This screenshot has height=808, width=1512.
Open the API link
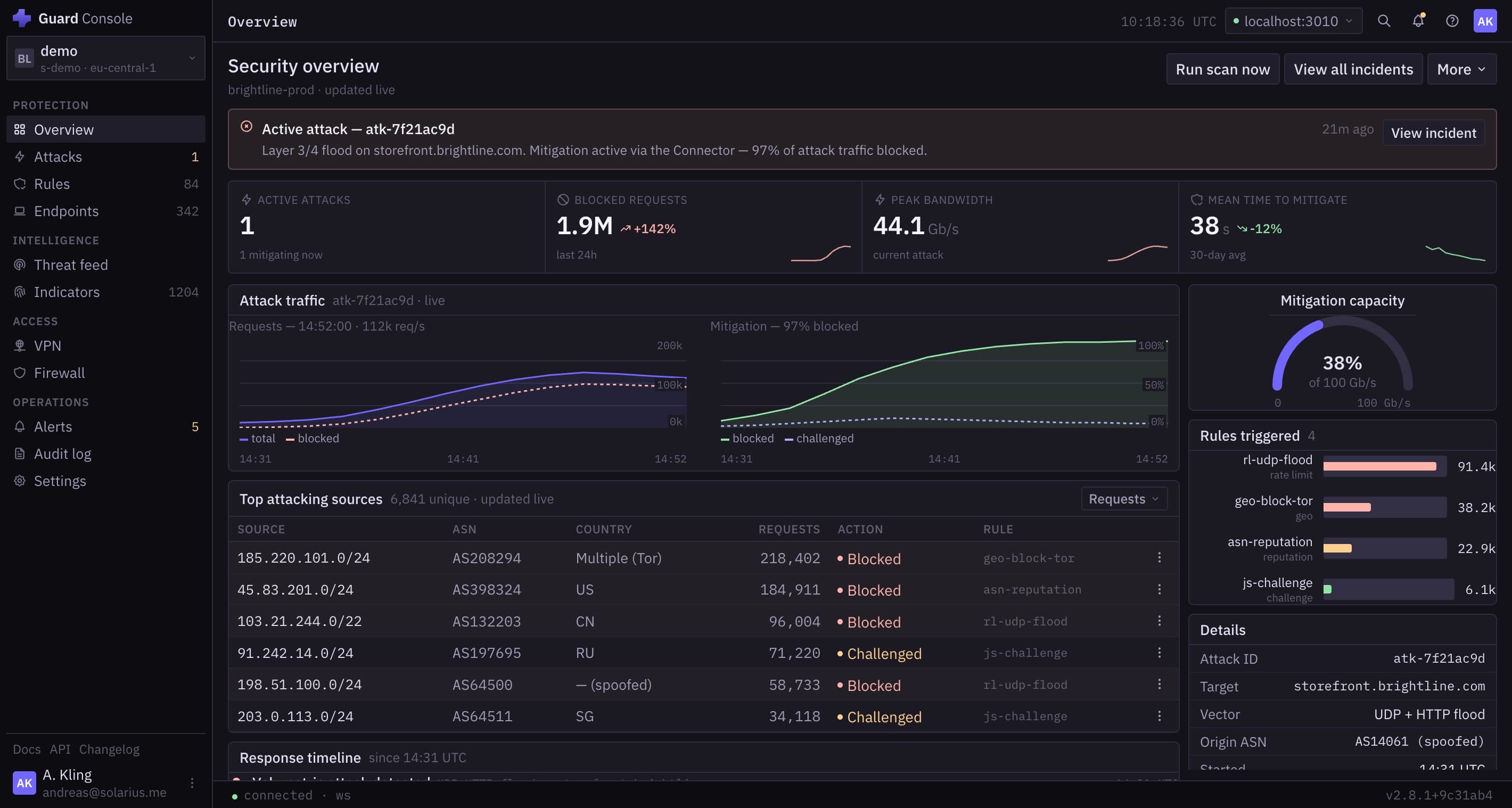(60, 749)
